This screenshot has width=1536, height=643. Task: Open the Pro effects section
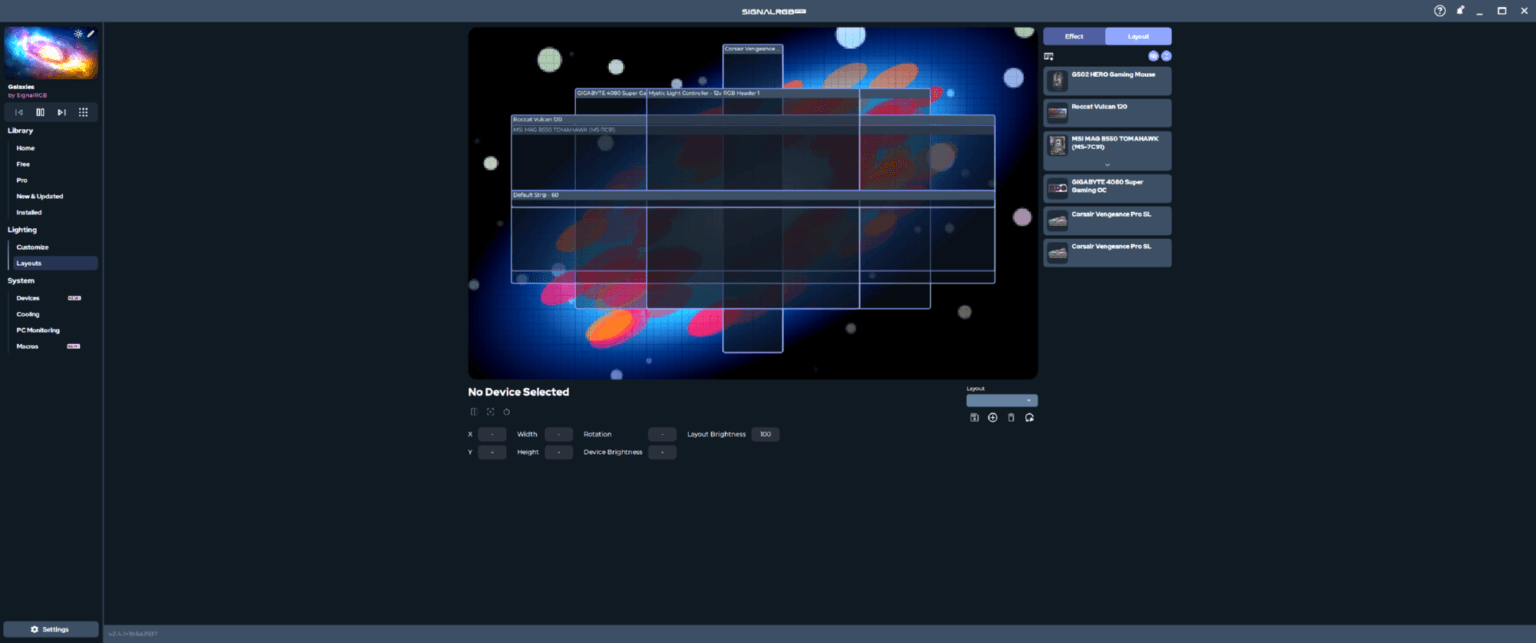pos(22,180)
